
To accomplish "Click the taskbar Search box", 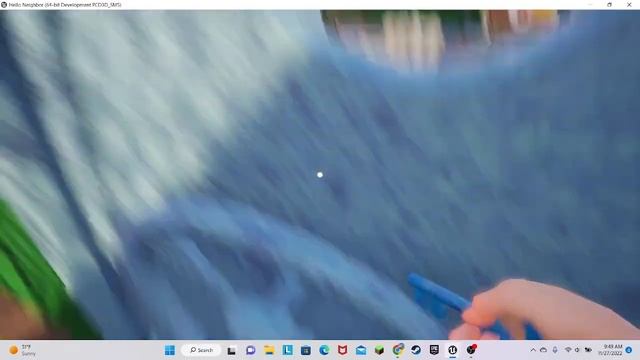I will [x=201, y=350].
